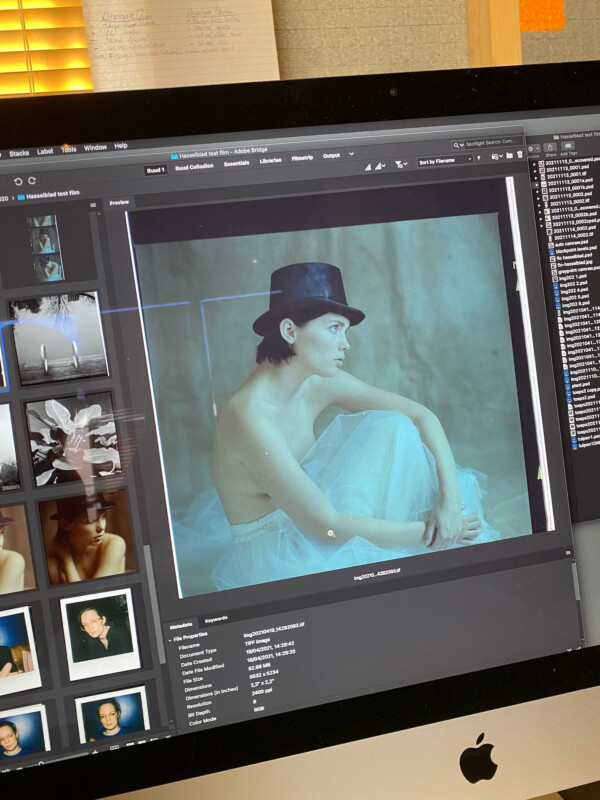
Task: Open the Label menu
Action: point(45,151)
